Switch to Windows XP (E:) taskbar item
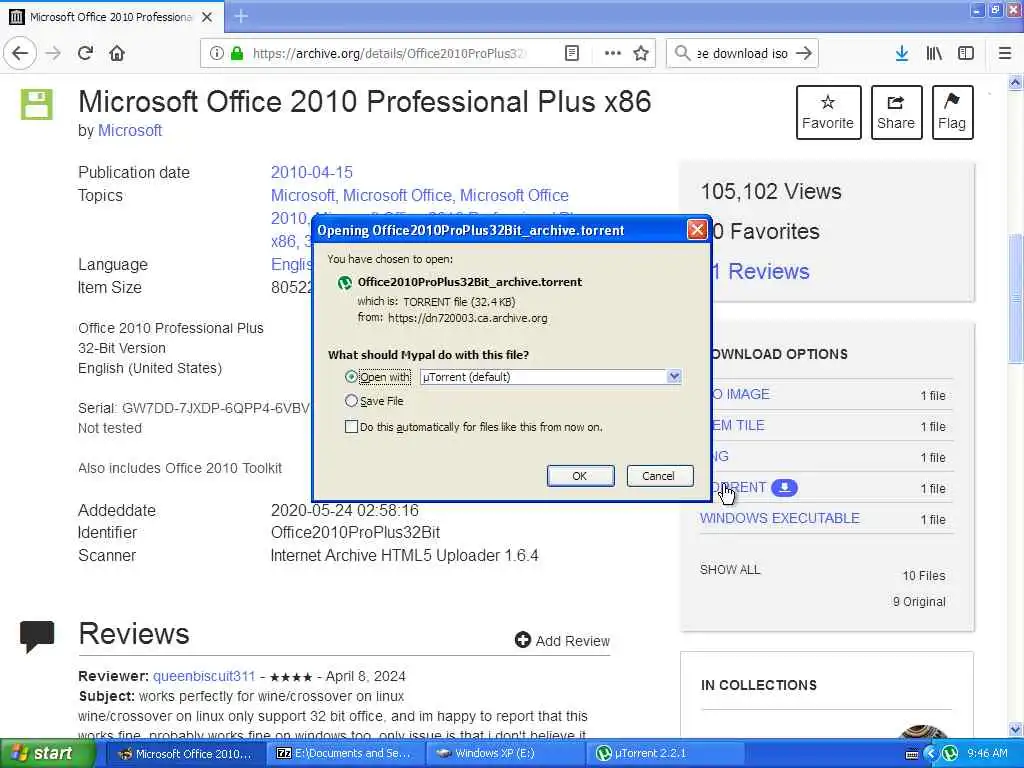The height and width of the screenshot is (768, 1024). click(x=504, y=753)
